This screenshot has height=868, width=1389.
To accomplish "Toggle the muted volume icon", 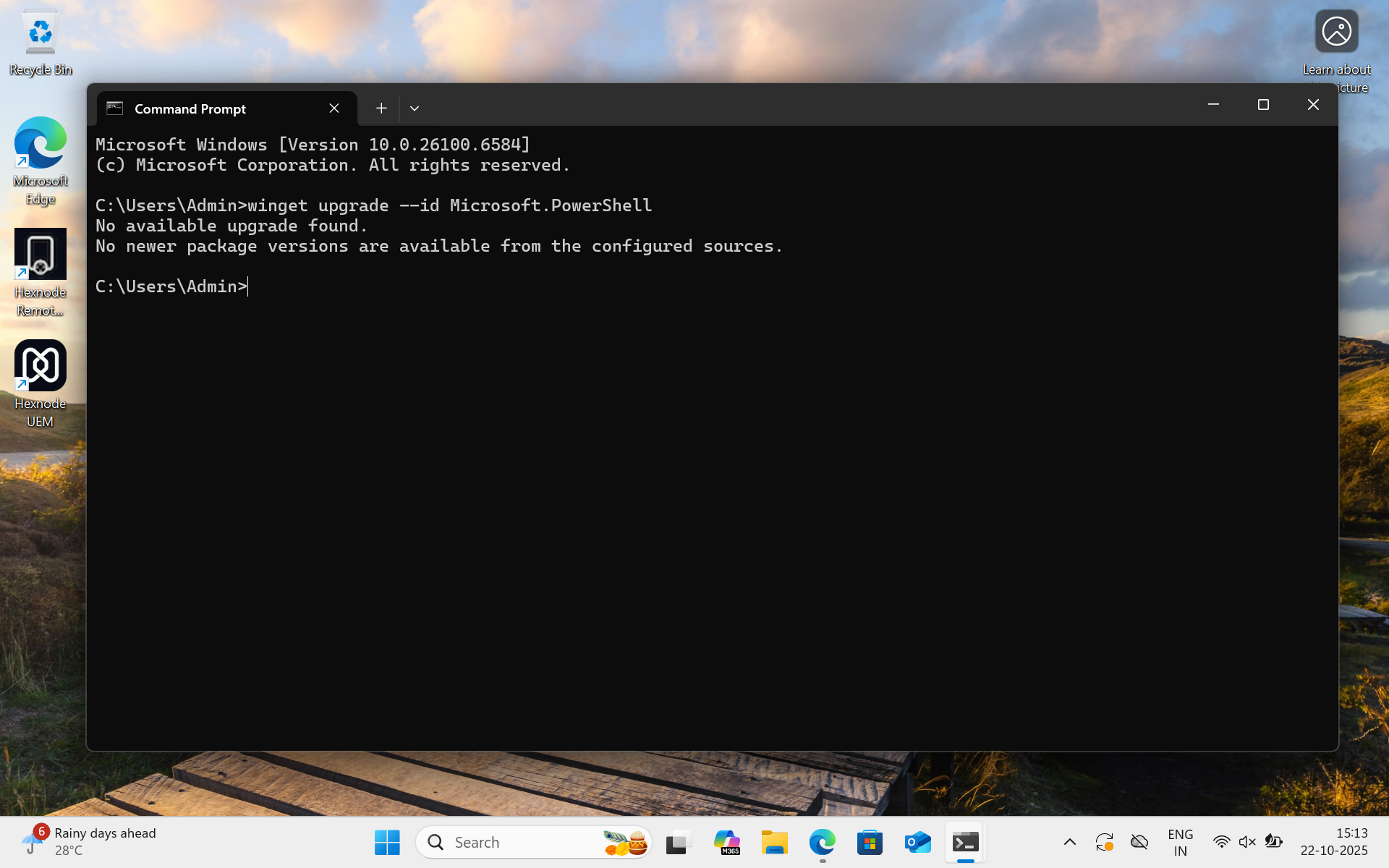I will pyautogui.click(x=1247, y=842).
